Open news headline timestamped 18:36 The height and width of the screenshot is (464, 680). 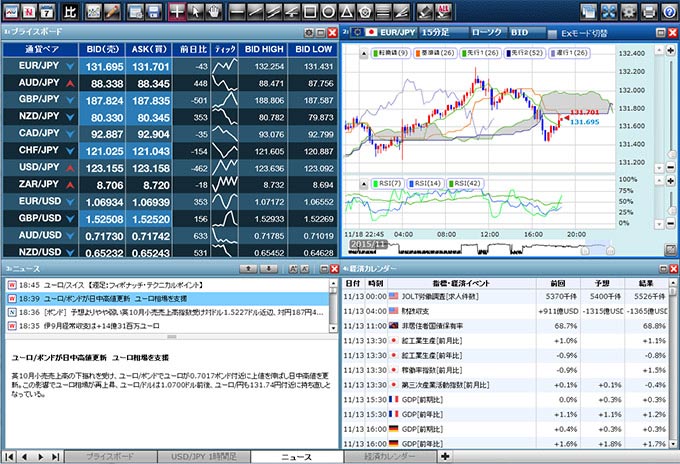(170, 312)
